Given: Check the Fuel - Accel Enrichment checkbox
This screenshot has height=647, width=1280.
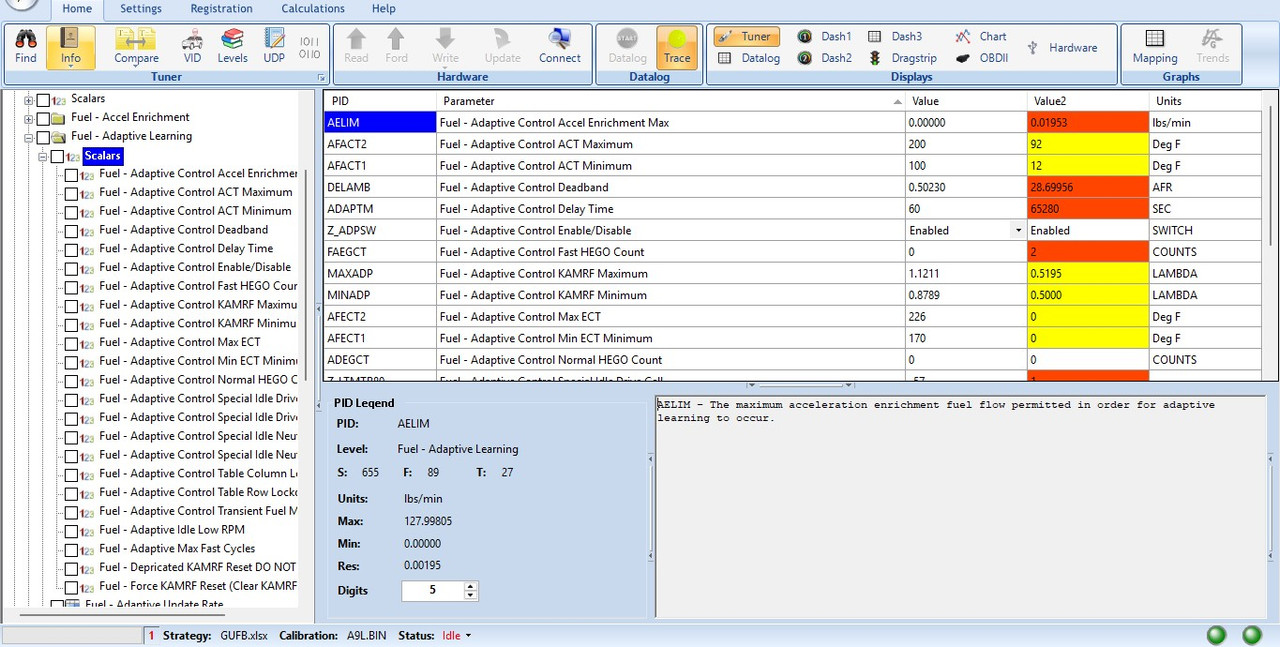Looking at the screenshot, I should [x=43, y=118].
